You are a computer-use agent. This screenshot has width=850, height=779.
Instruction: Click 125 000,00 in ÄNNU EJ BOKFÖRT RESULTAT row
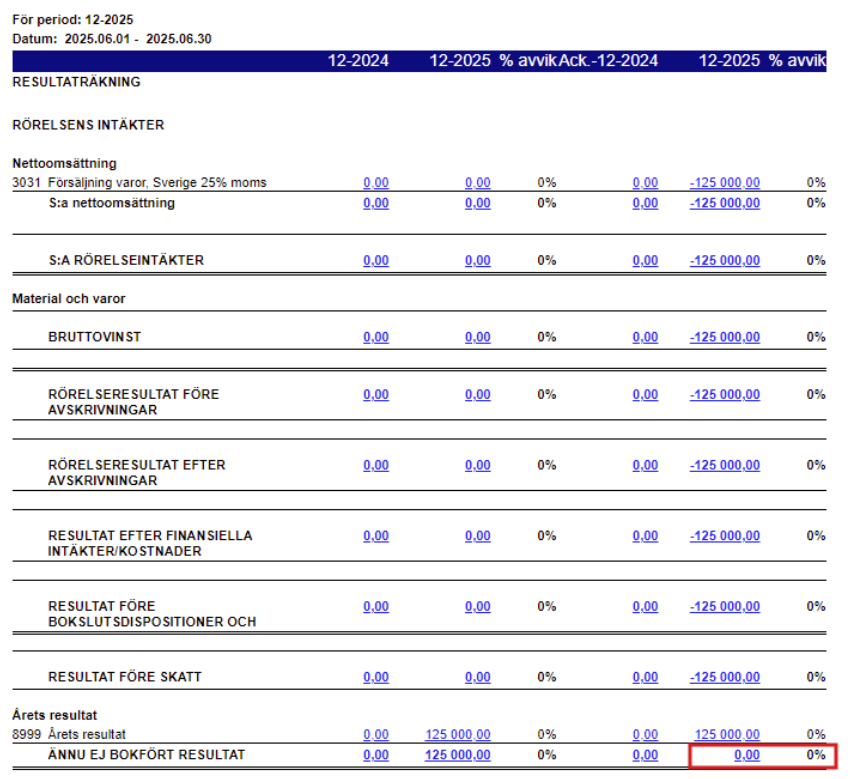[x=458, y=755]
